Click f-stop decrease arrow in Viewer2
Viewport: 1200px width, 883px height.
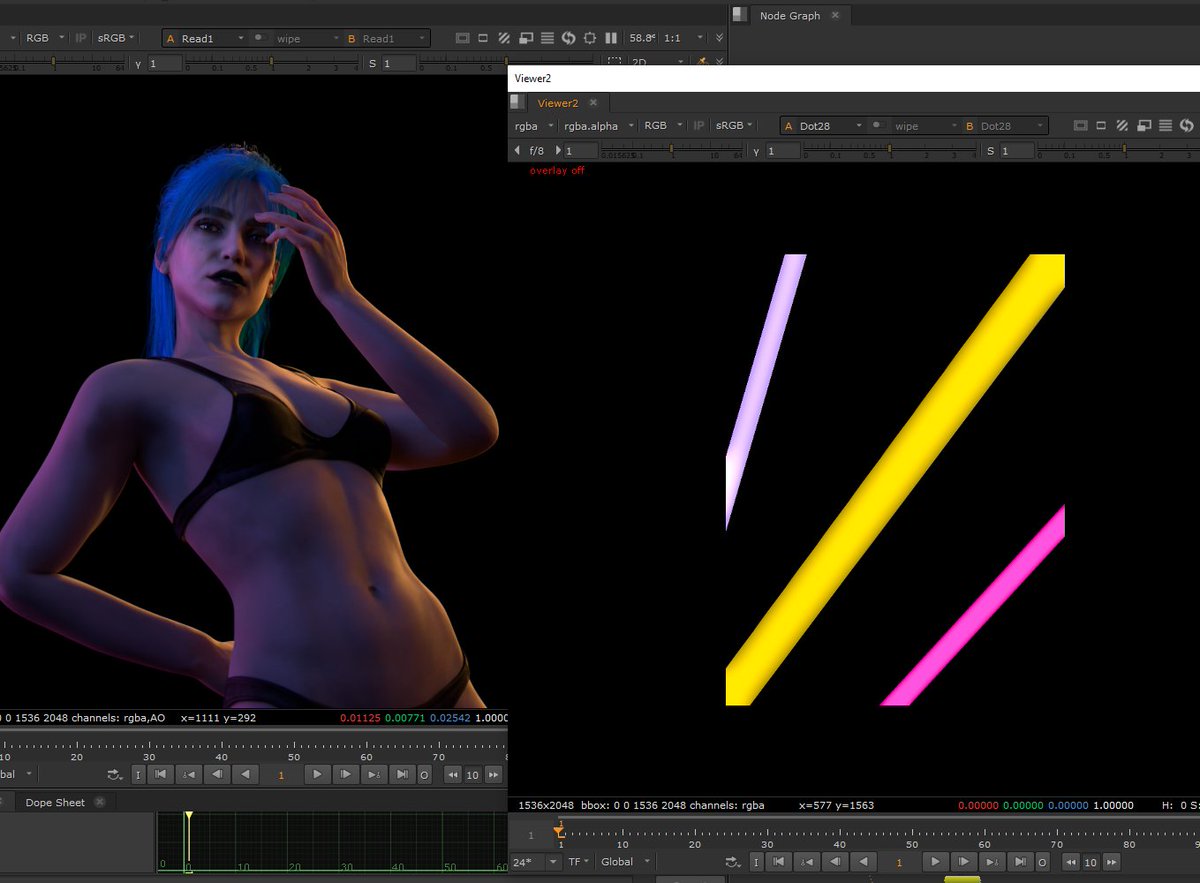pos(517,150)
